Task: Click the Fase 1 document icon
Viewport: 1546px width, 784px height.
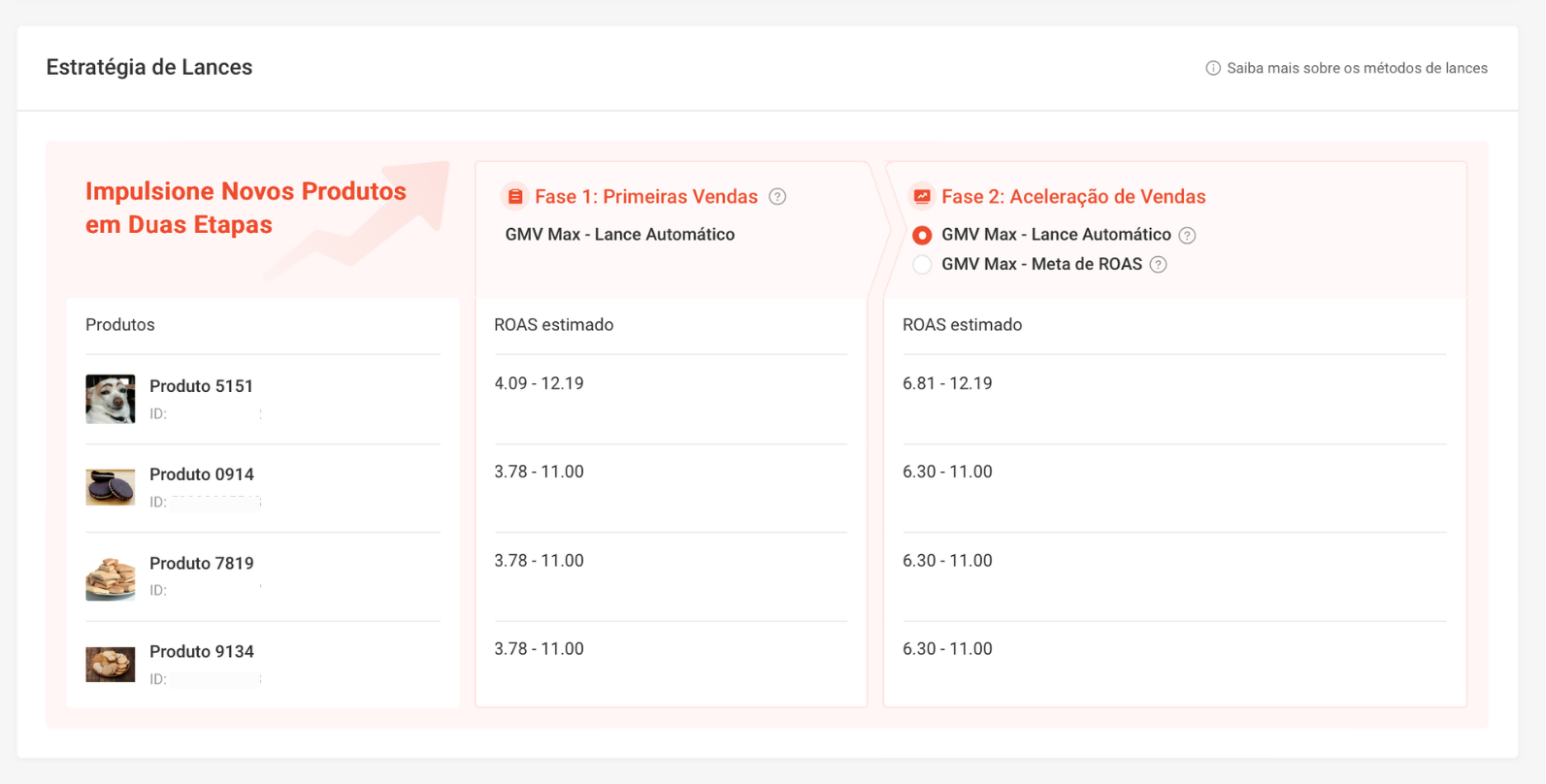Action: pos(515,197)
